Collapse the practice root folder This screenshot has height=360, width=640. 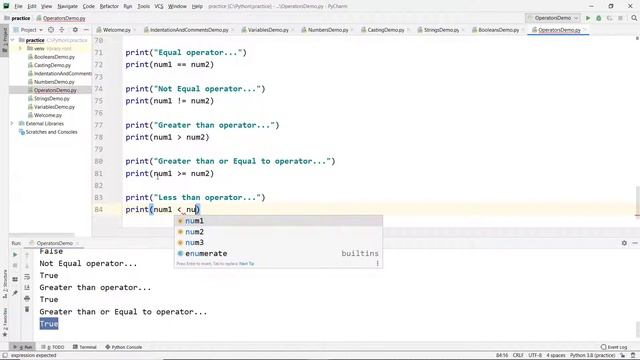pyautogui.click(x=13, y=40)
